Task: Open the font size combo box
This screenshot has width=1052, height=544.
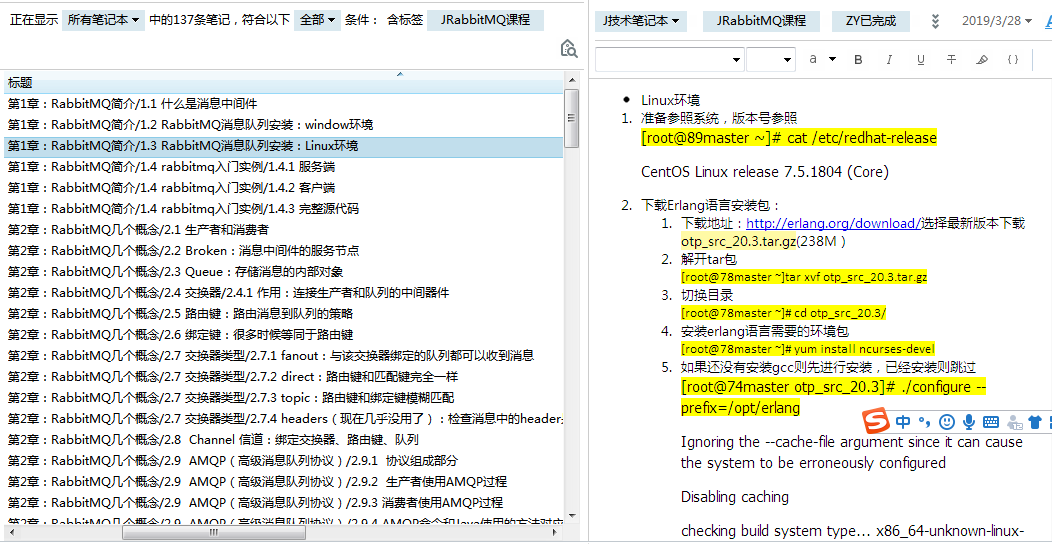Action: pyautogui.click(x=771, y=59)
